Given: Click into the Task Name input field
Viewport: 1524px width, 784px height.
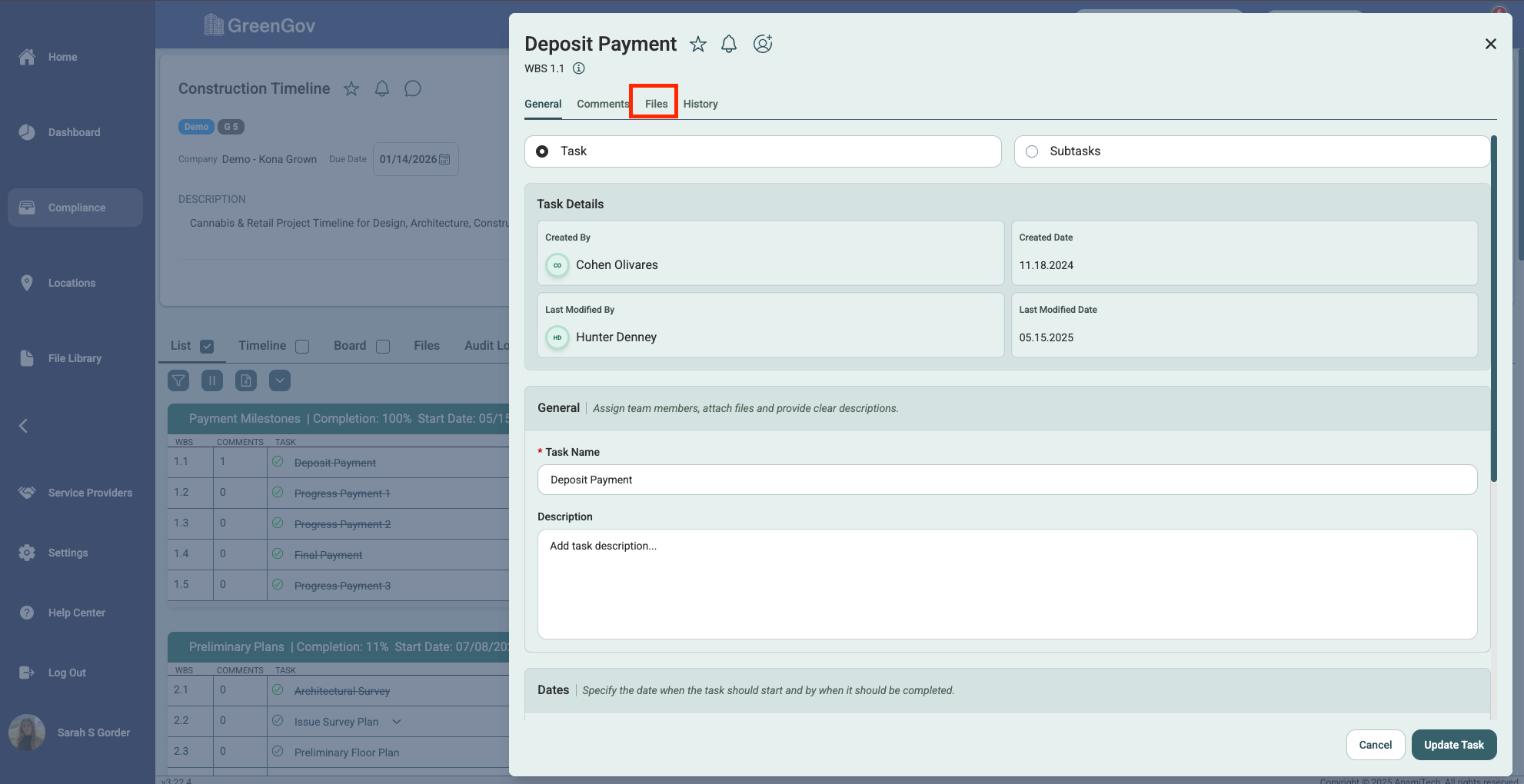Looking at the screenshot, I should pyautogui.click(x=1007, y=480).
